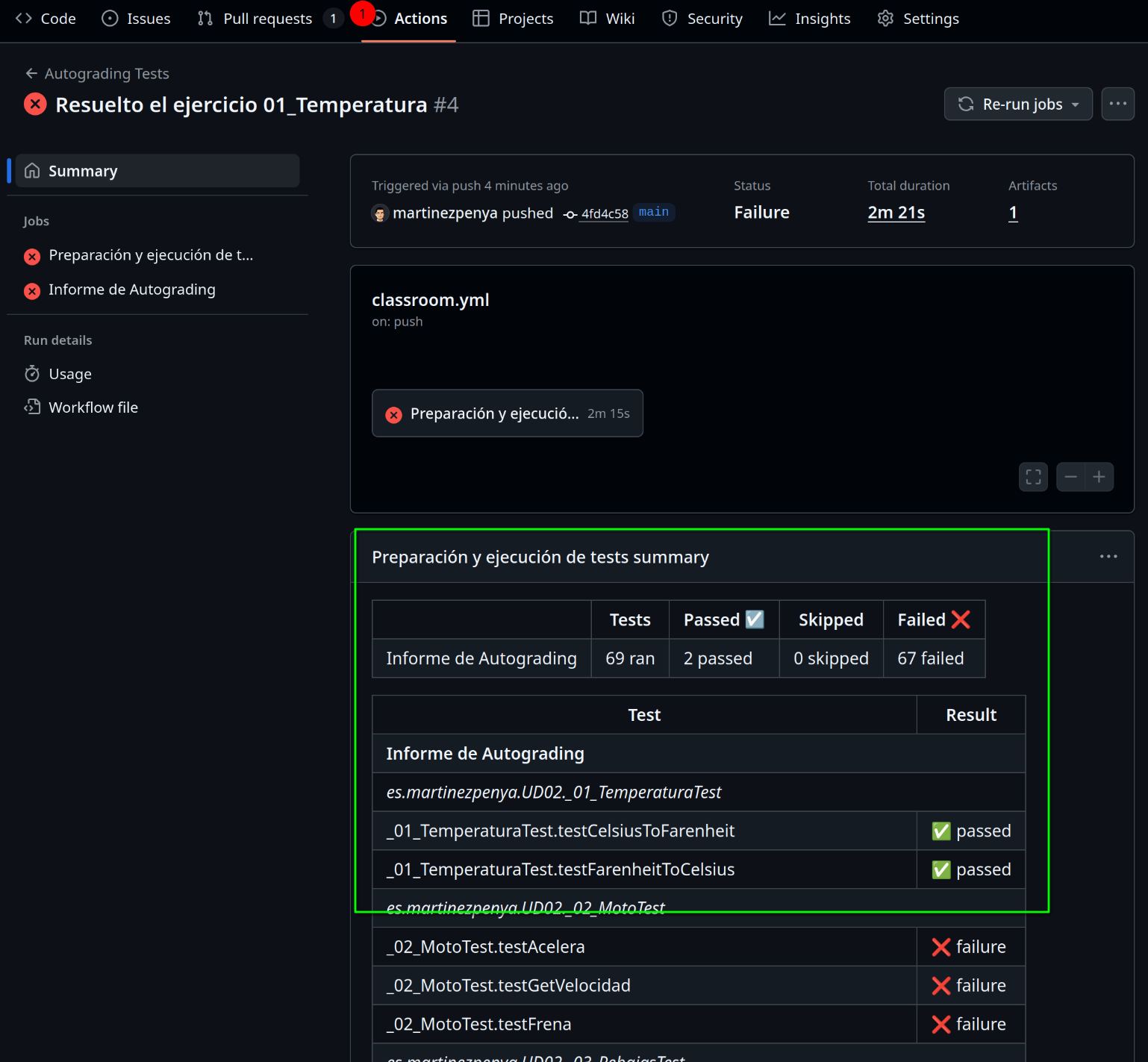Click the fullscreen icon on the workflow graph
This screenshot has height=1062, width=1148.
click(1033, 476)
